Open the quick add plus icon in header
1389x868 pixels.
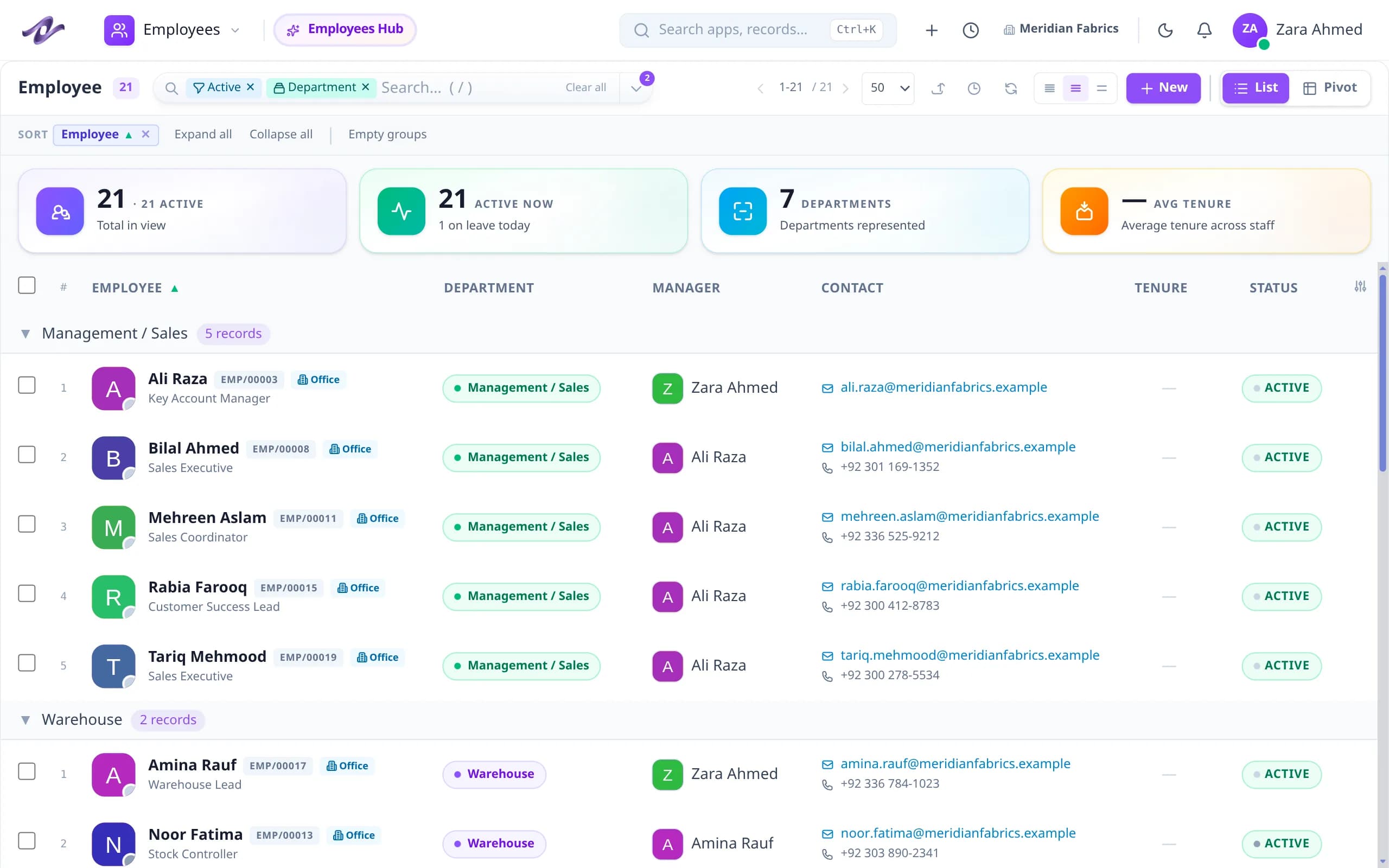click(x=932, y=30)
